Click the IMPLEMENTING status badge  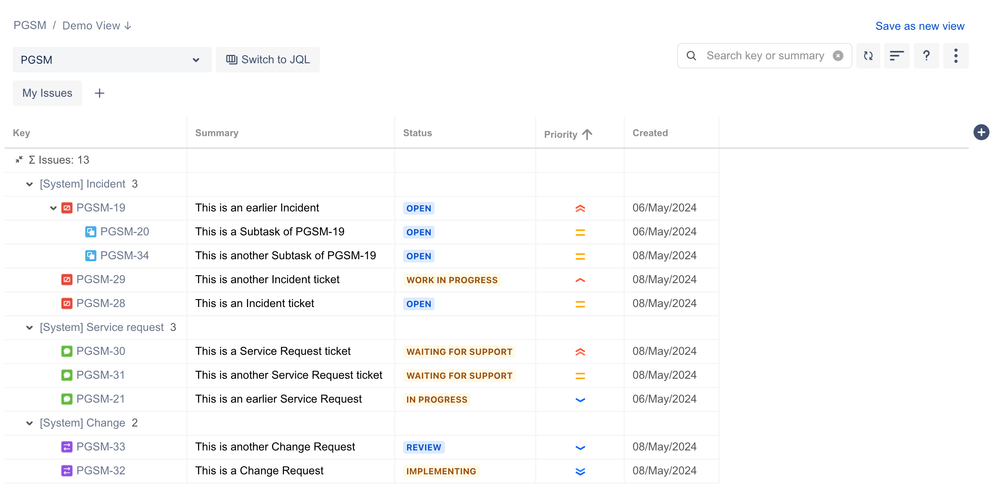(x=441, y=471)
